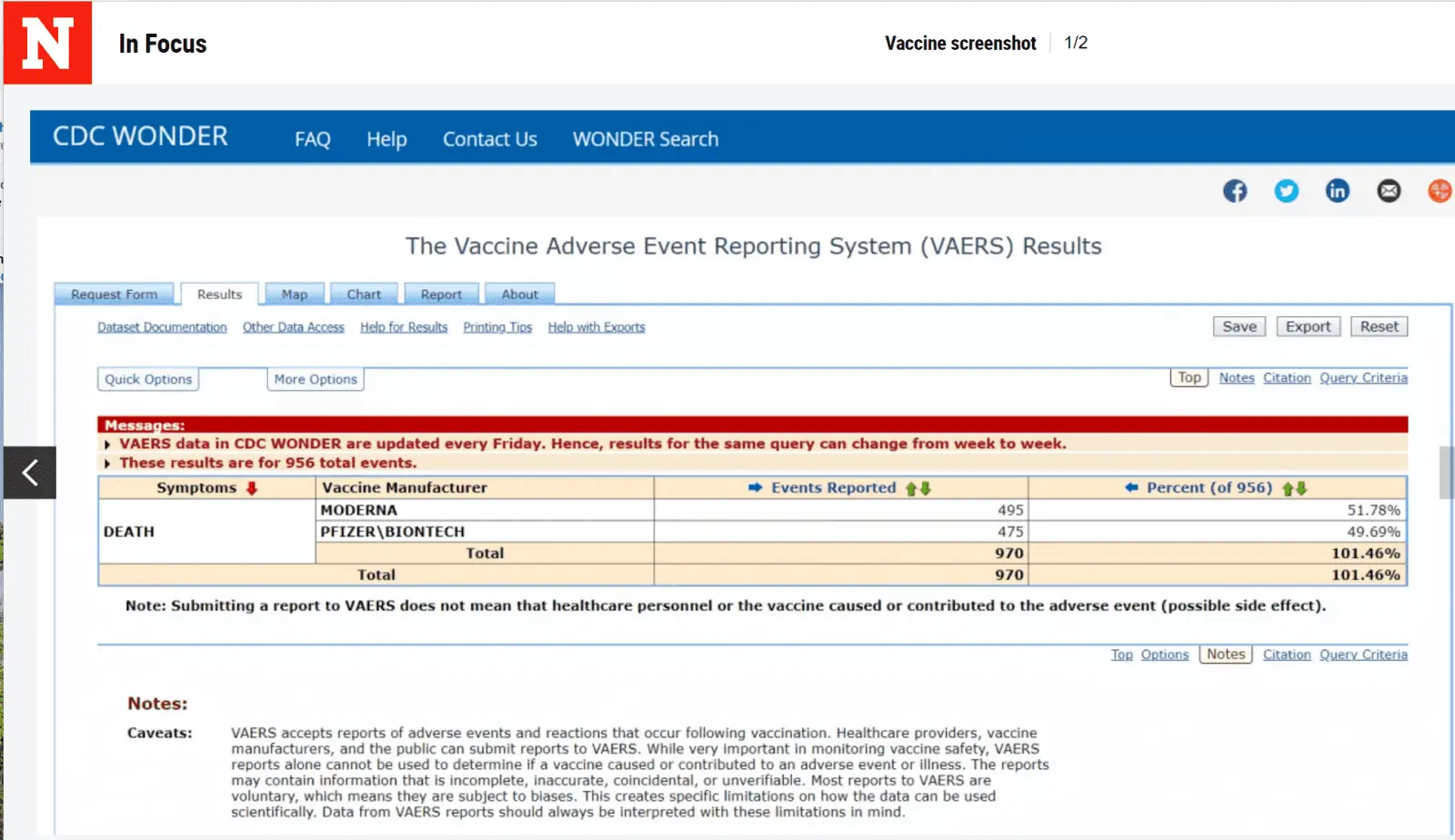Click the orange syndication icon
1455x840 pixels.
(1439, 191)
